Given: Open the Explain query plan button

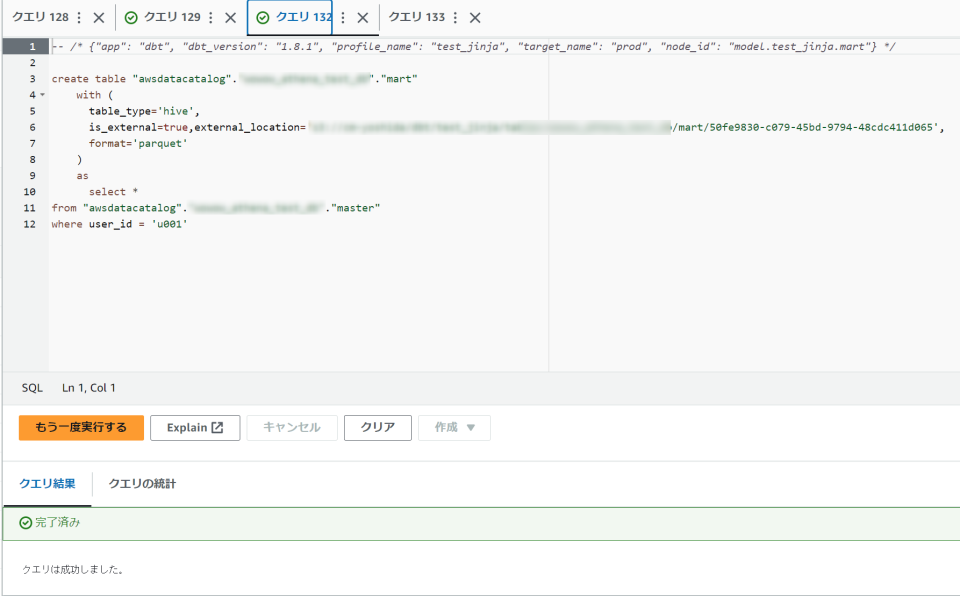Looking at the screenshot, I should click(195, 428).
